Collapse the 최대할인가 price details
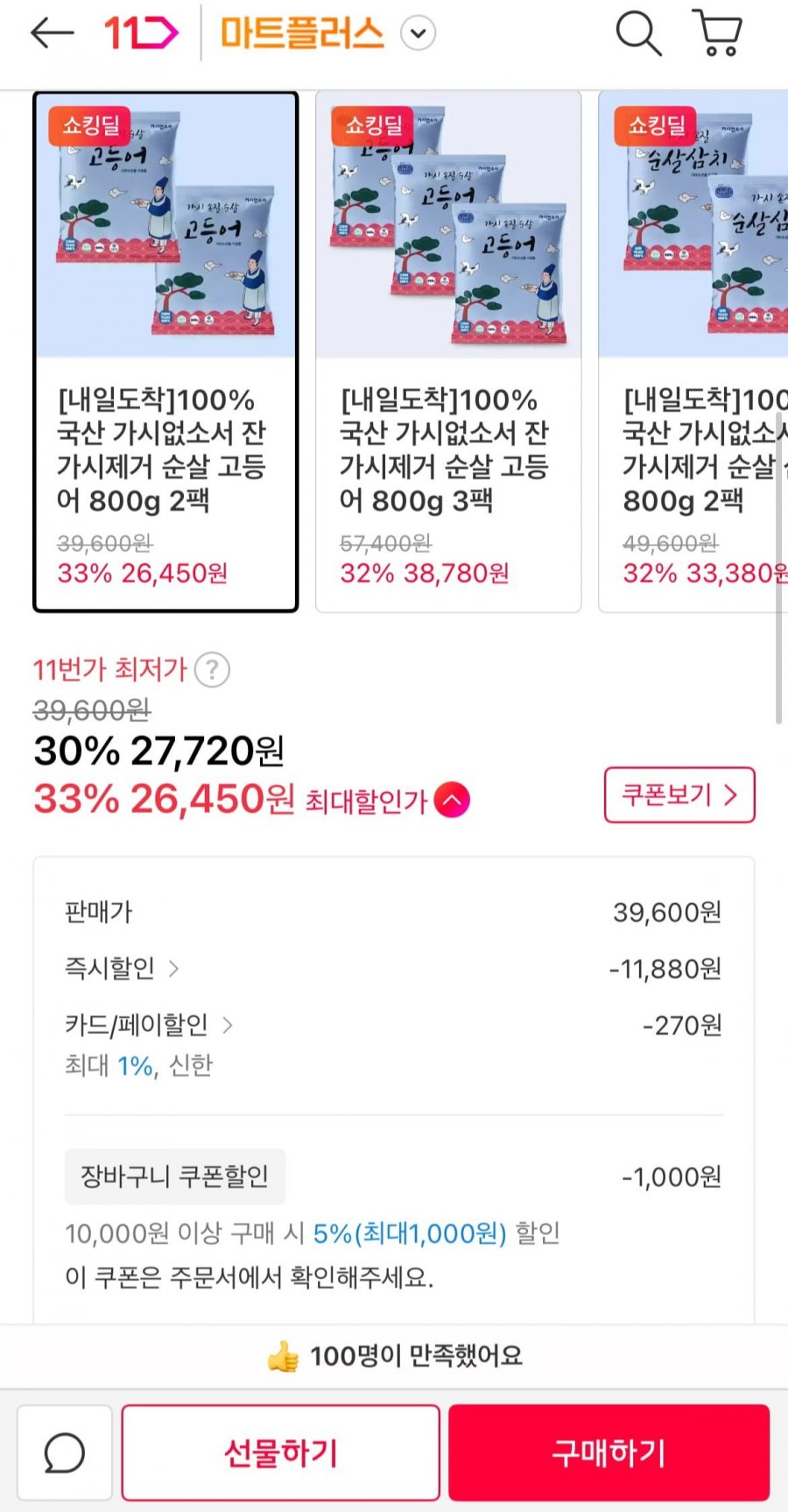Image resolution: width=788 pixels, height=1512 pixels. 452,800
